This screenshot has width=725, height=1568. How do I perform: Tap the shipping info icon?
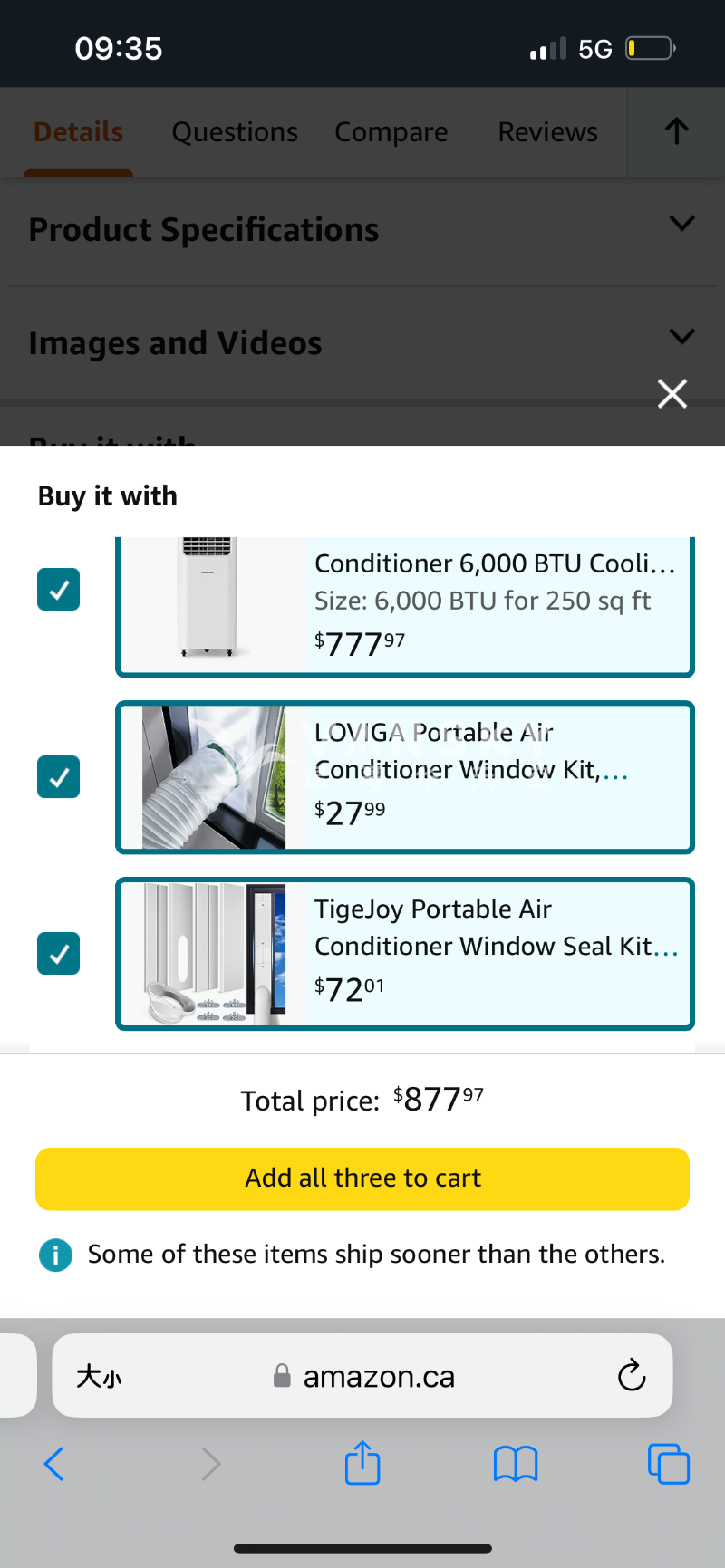pos(56,1255)
